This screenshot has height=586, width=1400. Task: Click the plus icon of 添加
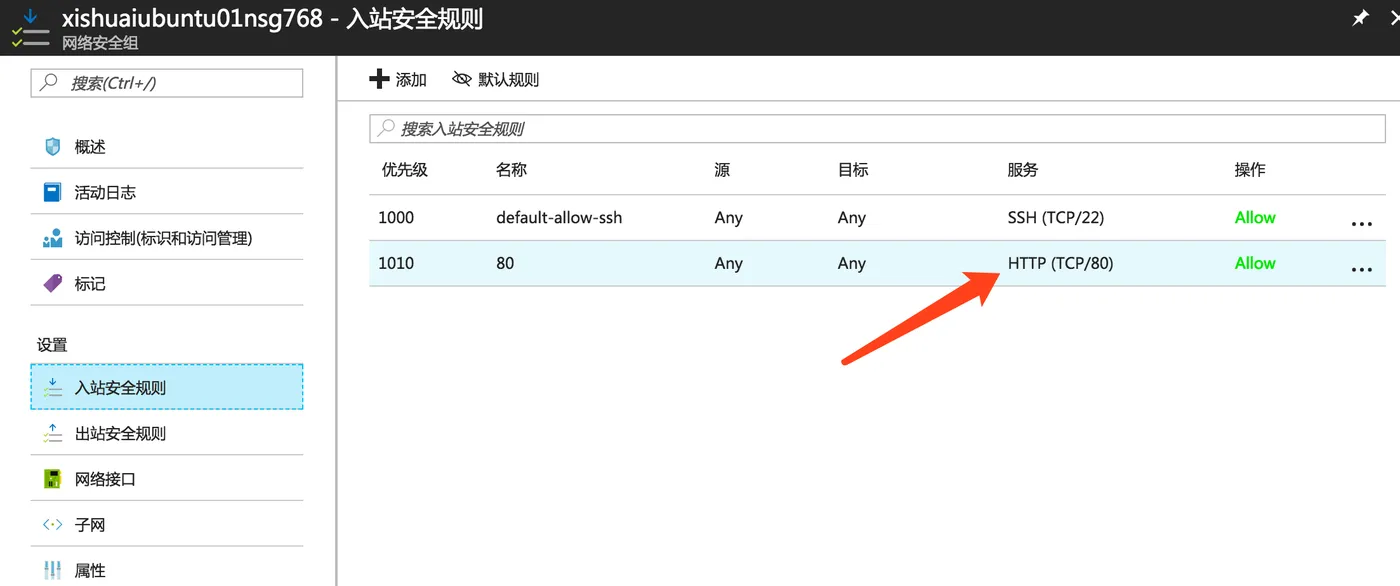tap(379, 79)
